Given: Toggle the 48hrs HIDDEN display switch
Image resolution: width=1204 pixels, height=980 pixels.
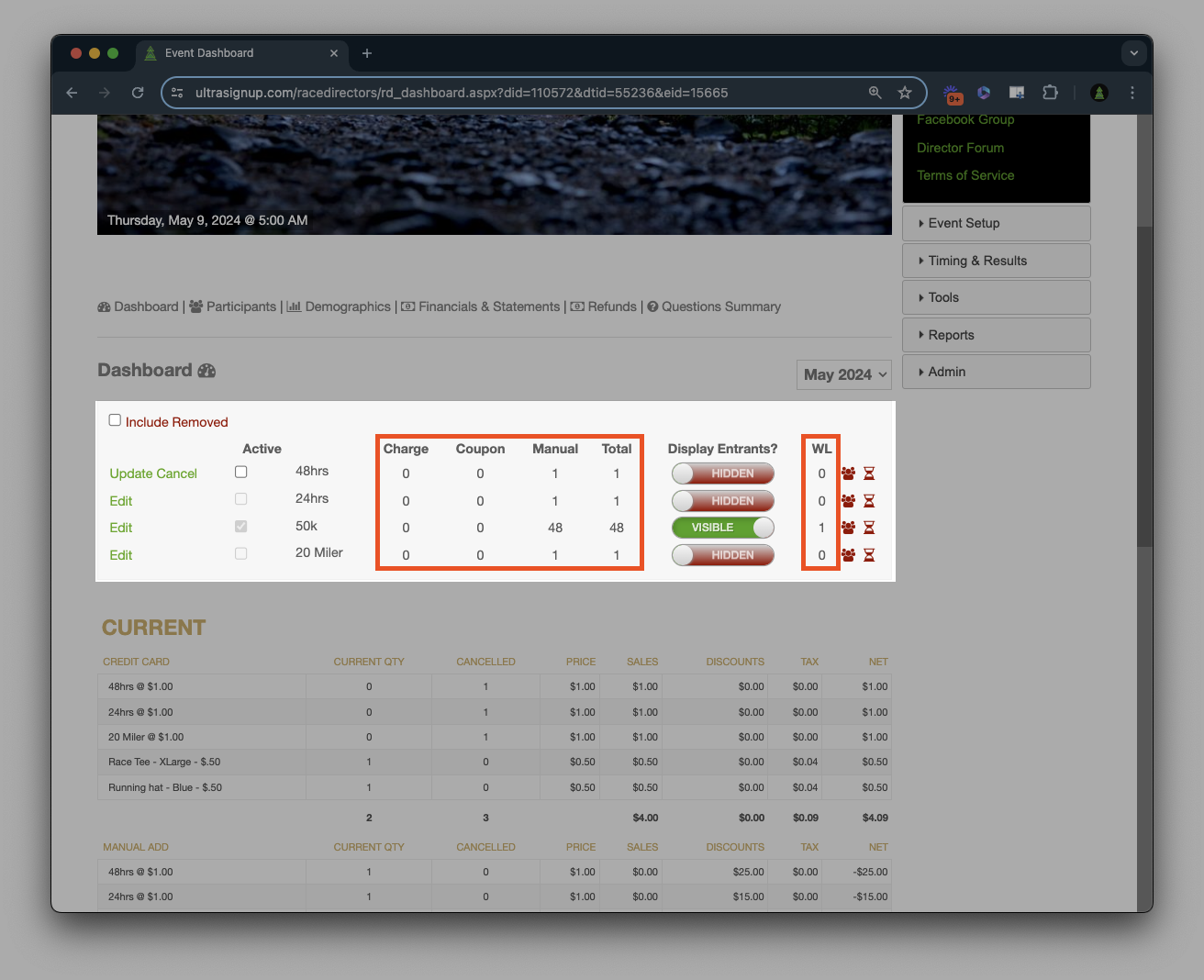Looking at the screenshot, I should click(x=723, y=473).
